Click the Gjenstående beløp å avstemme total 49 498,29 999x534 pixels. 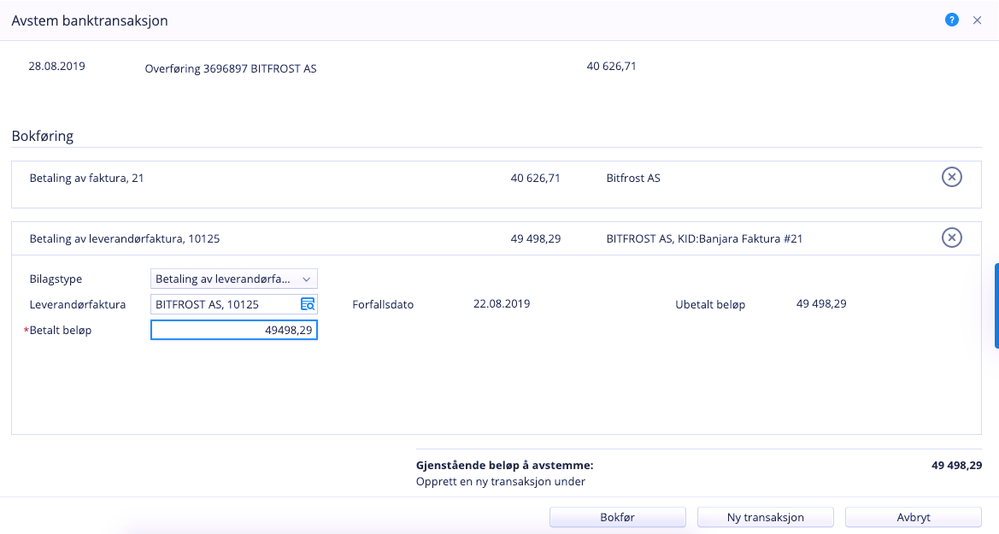pos(956,465)
